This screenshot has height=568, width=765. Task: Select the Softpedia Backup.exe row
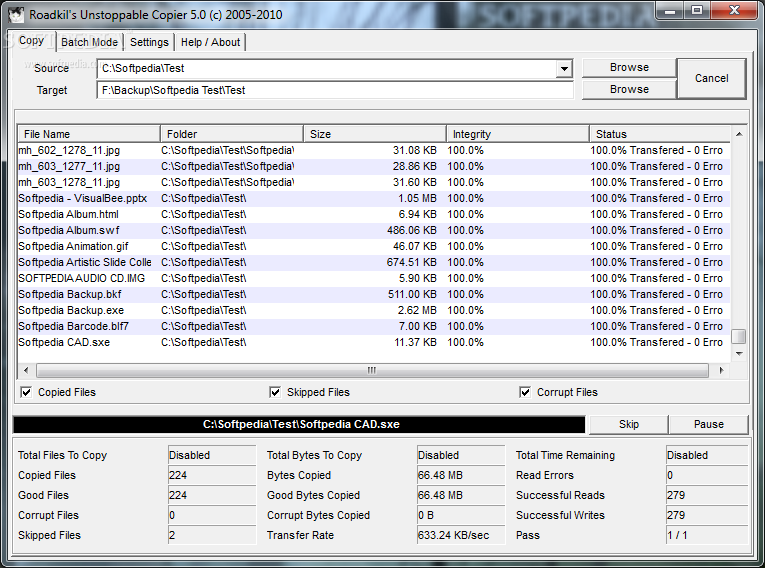point(374,310)
